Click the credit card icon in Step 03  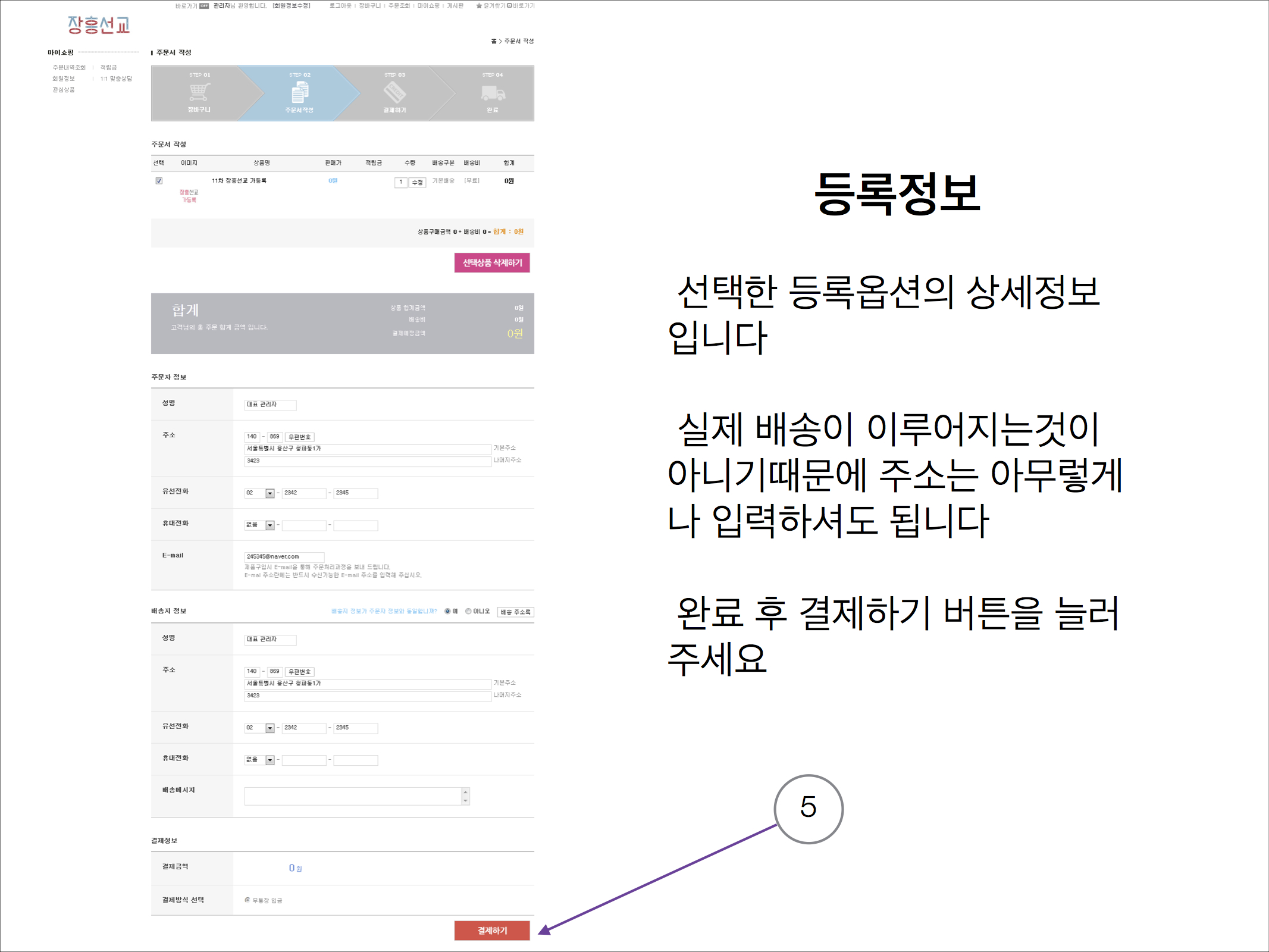(x=394, y=92)
